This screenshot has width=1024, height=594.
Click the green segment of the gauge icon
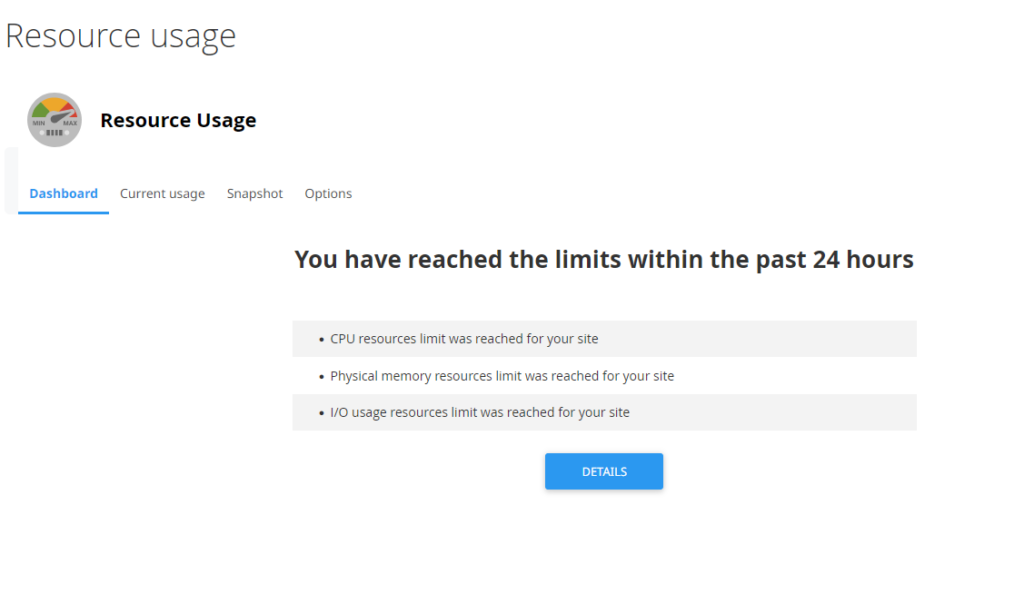tap(40, 109)
